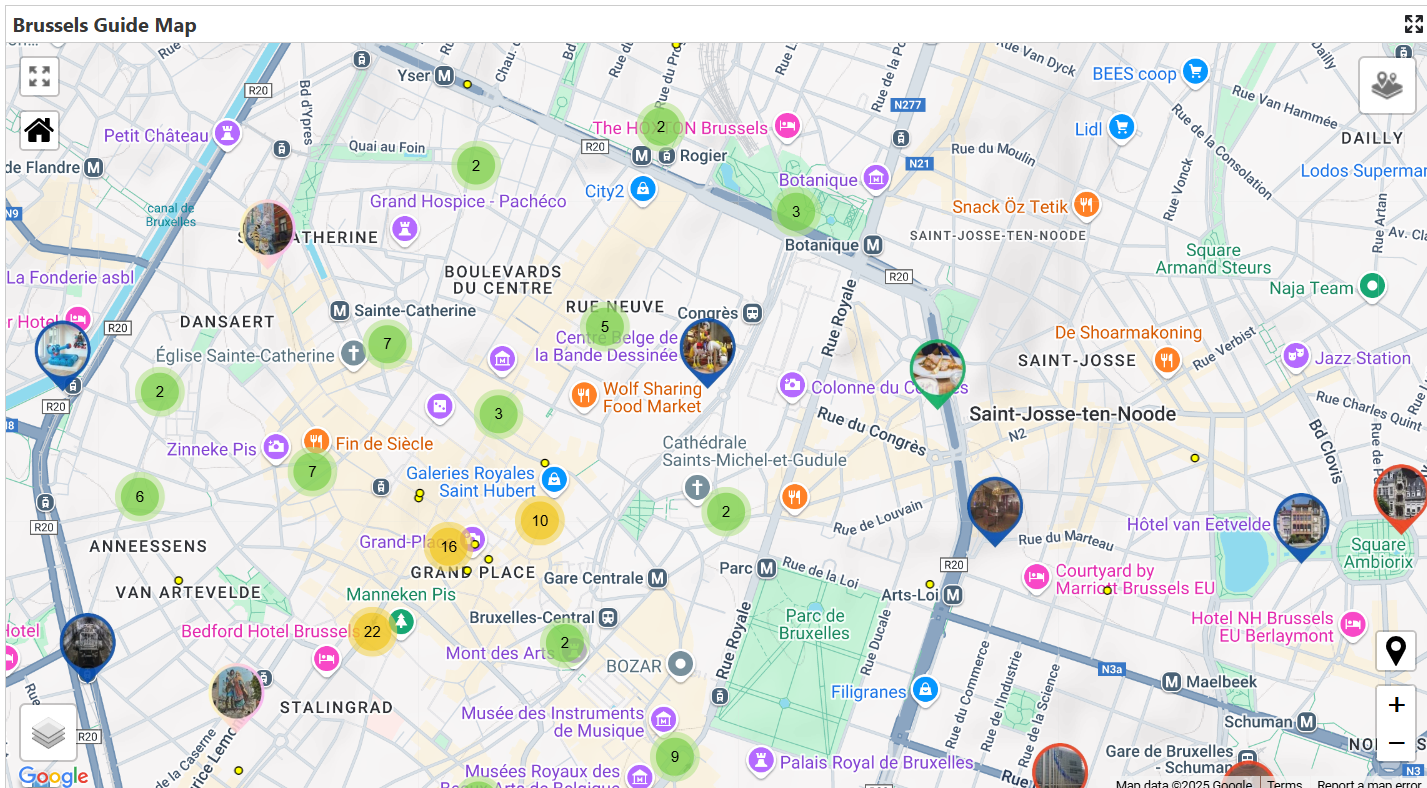Click the Google logo in the corner
The height and width of the screenshot is (788, 1427).
click(x=53, y=776)
